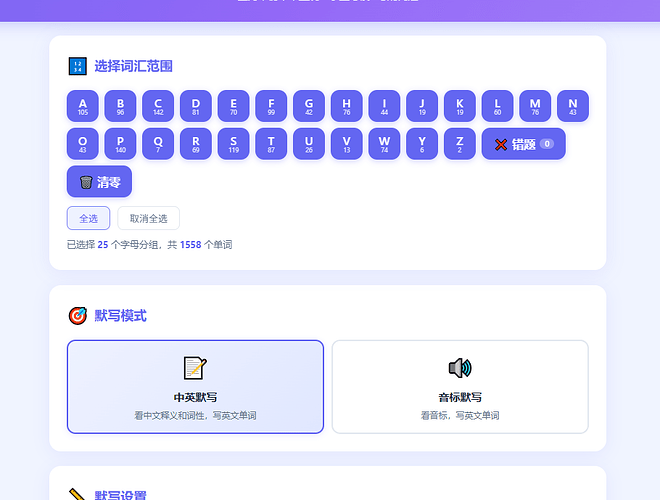660x500 pixels.
Task: Toggle the letter N word group
Action: [573, 106]
